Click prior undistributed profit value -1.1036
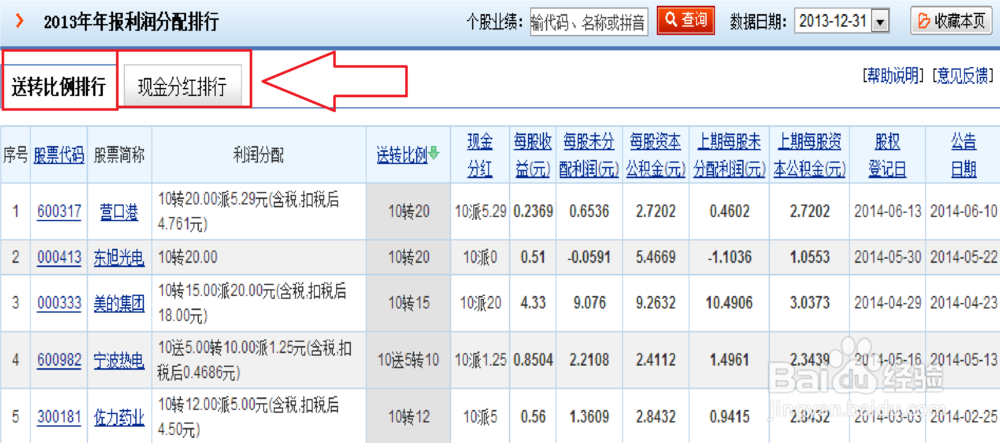The image size is (1000, 443). (x=730, y=258)
